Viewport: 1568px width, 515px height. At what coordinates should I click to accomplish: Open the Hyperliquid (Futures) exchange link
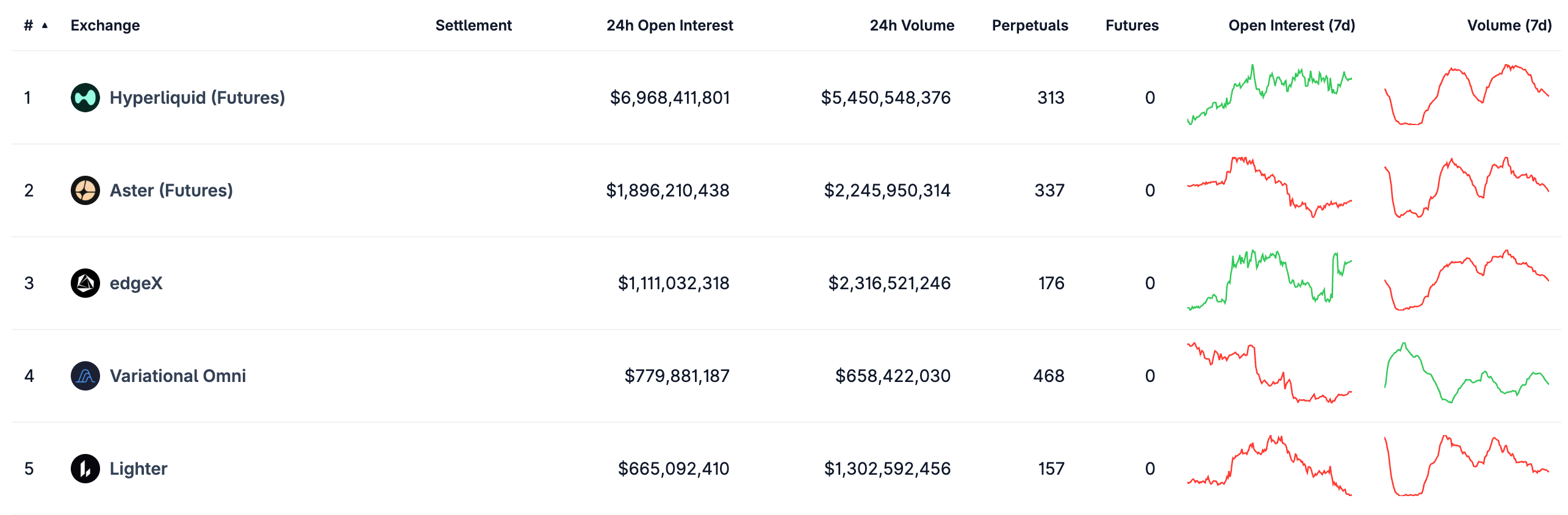pos(197,98)
